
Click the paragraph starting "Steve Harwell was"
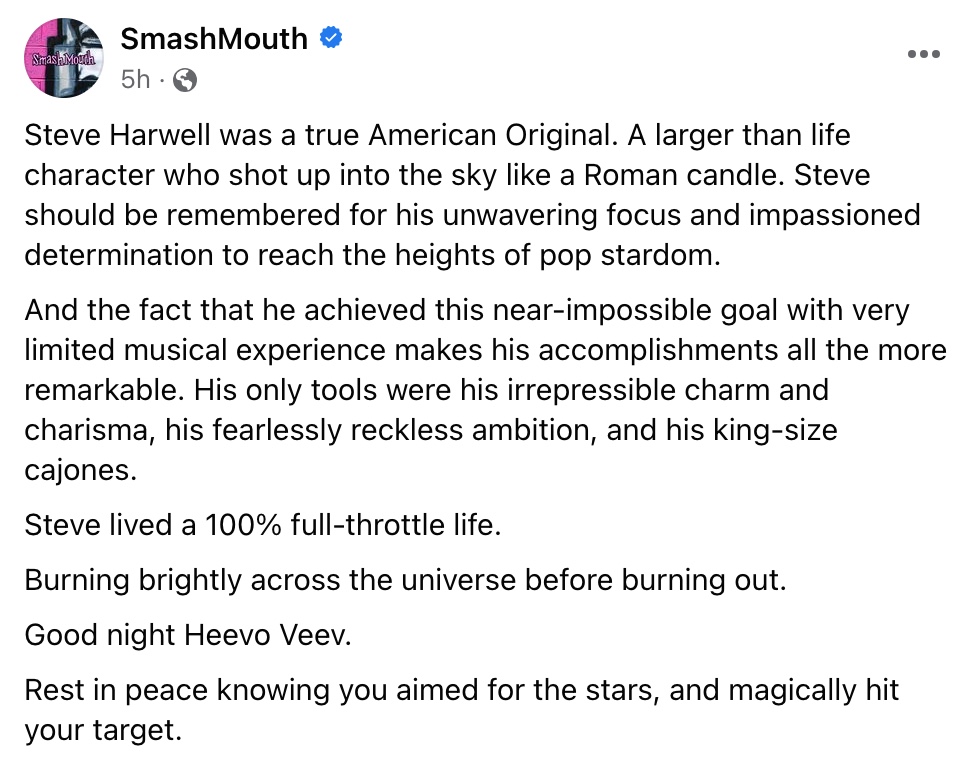tap(472, 195)
